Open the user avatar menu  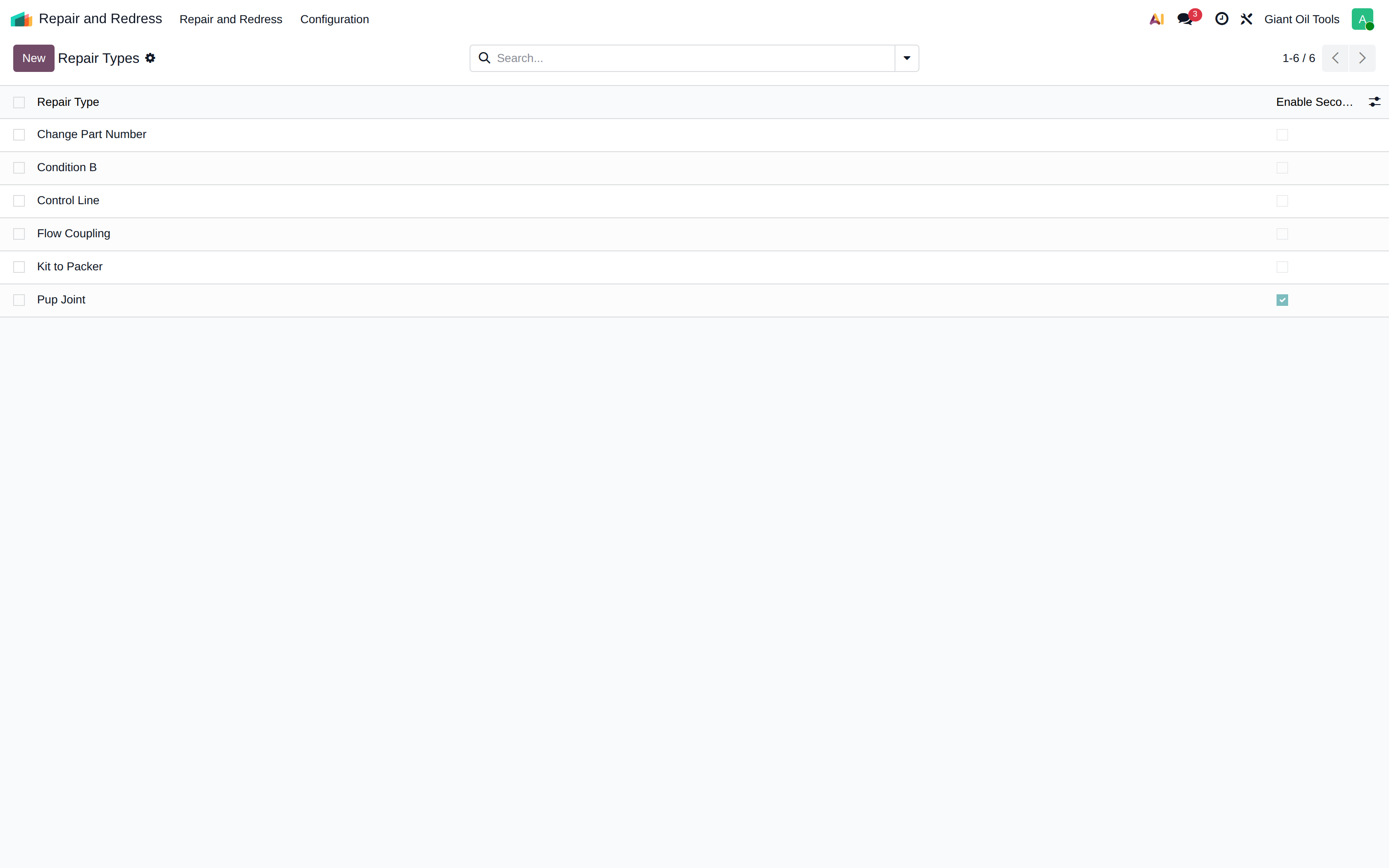coord(1362,19)
